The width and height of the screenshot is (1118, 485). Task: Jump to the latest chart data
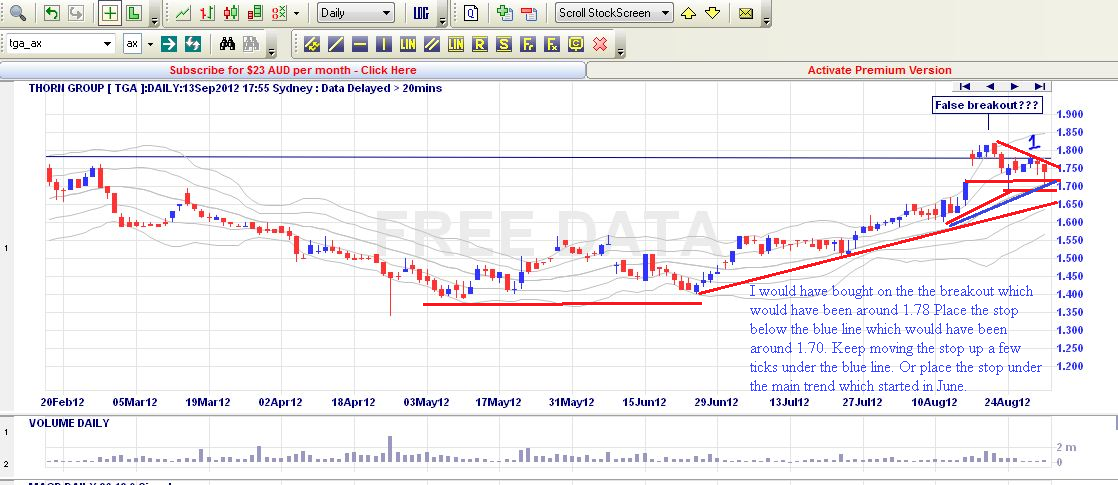pyautogui.click(x=1039, y=86)
